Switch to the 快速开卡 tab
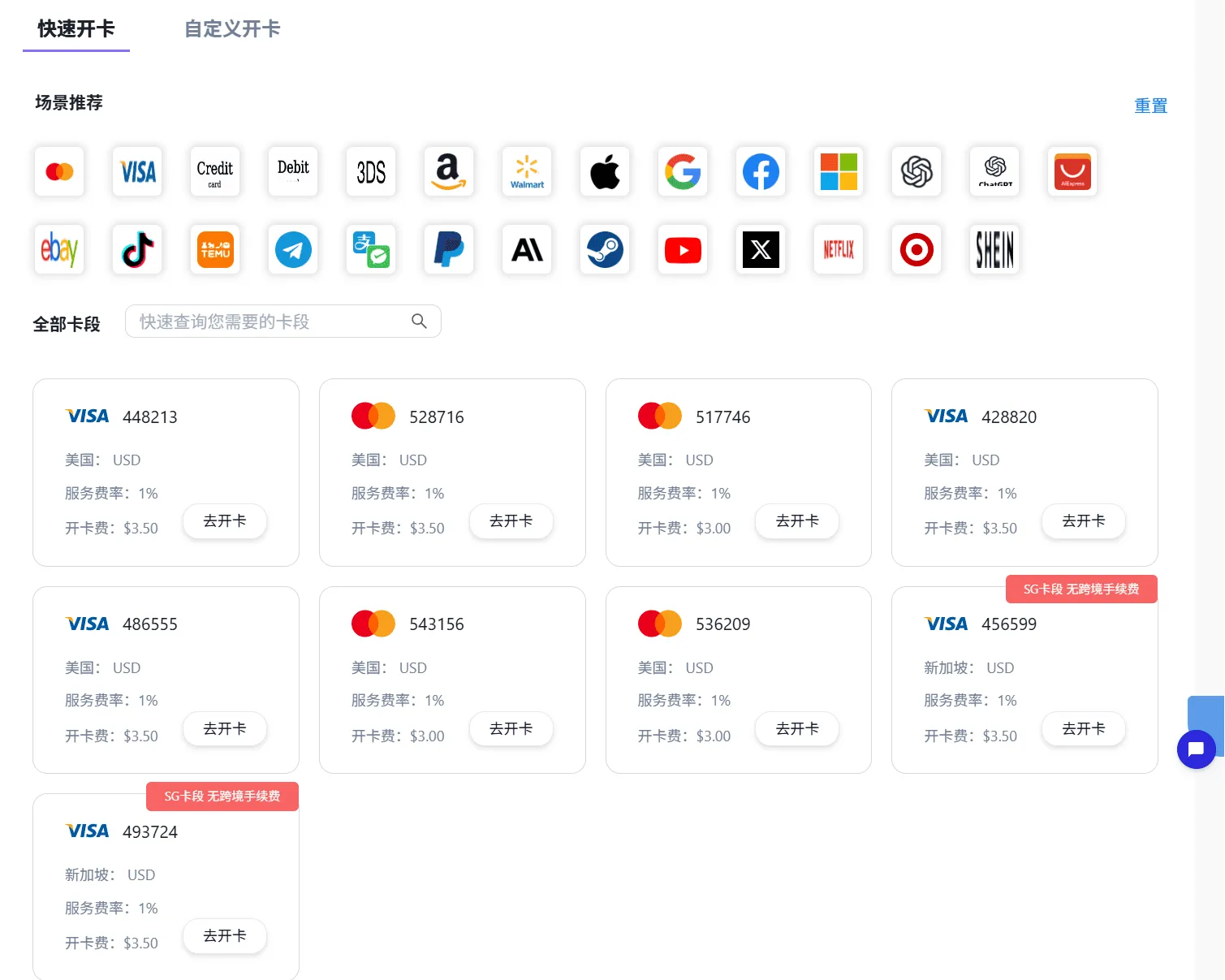 point(76,29)
